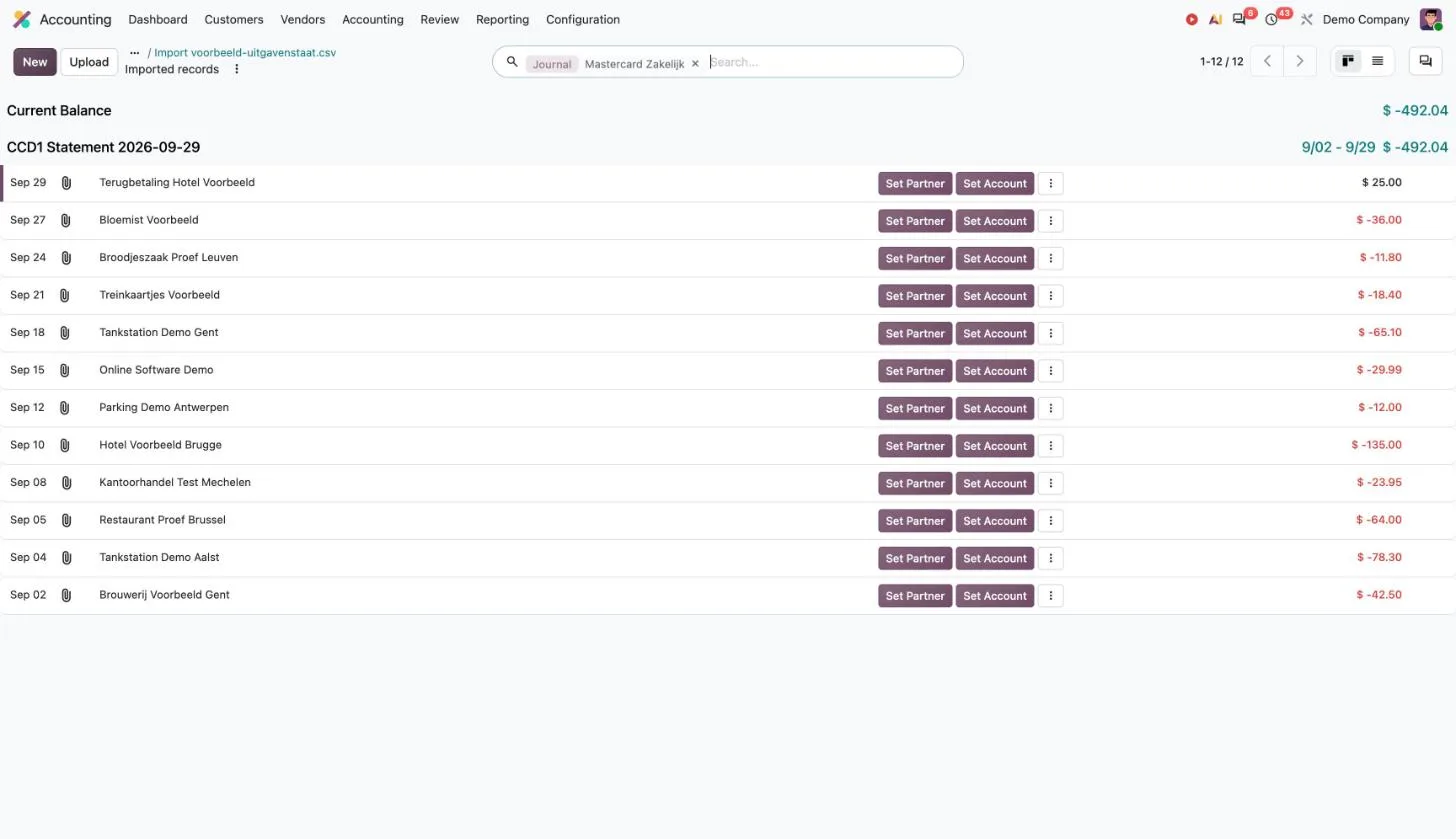This screenshot has height=839, width=1456.
Task: Open the Configuration menu
Action: [x=583, y=19]
